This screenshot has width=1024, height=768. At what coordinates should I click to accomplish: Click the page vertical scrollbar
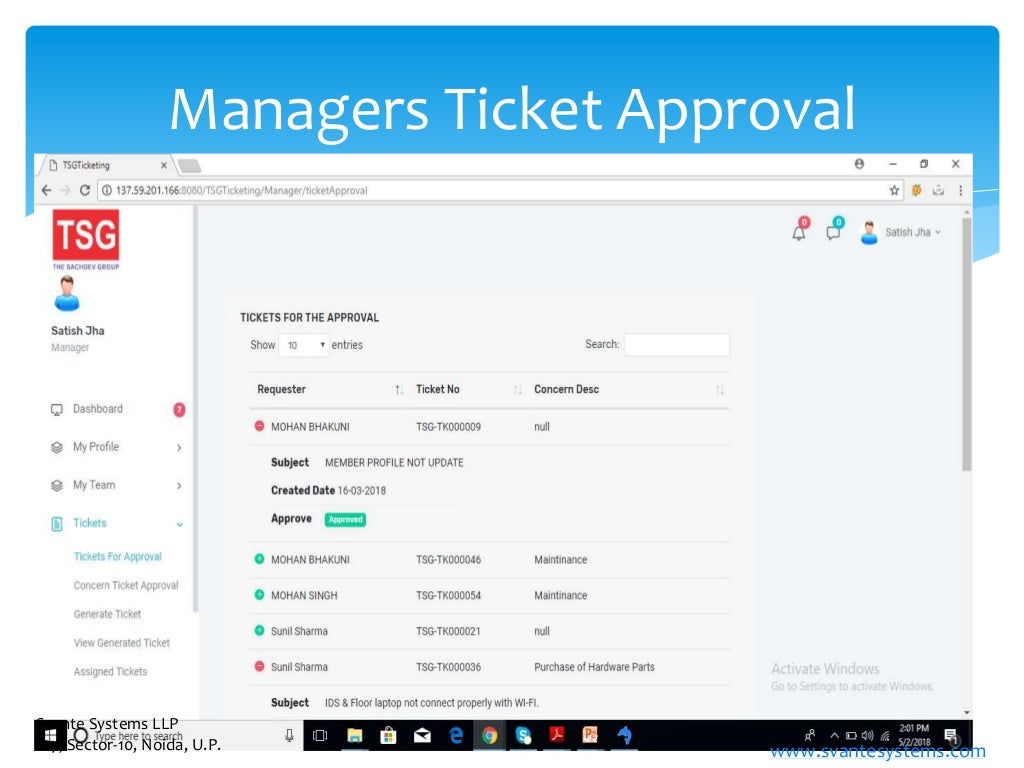967,344
